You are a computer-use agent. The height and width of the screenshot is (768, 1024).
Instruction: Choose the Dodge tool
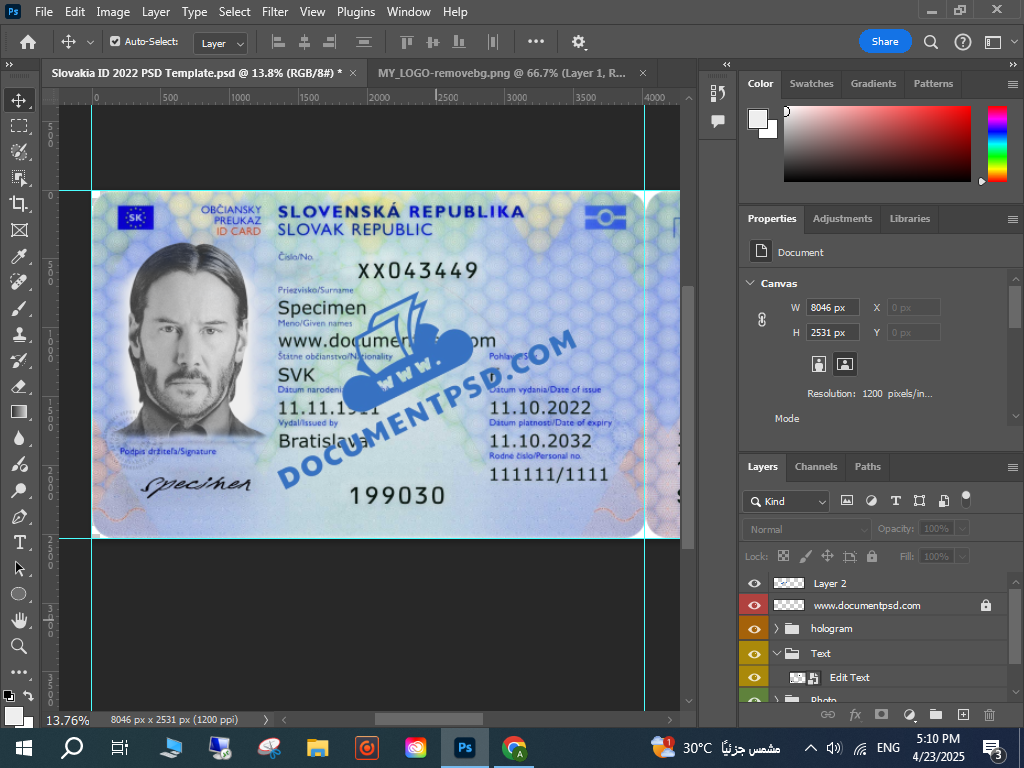19,490
